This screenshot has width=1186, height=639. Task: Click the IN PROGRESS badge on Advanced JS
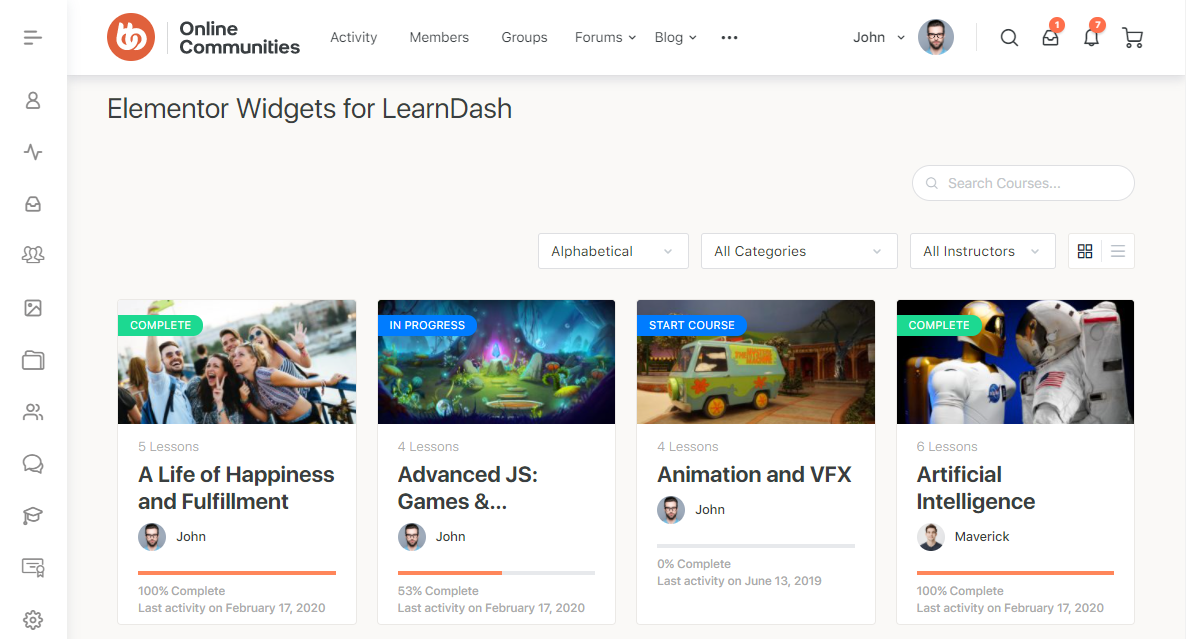(x=428, y=325)
